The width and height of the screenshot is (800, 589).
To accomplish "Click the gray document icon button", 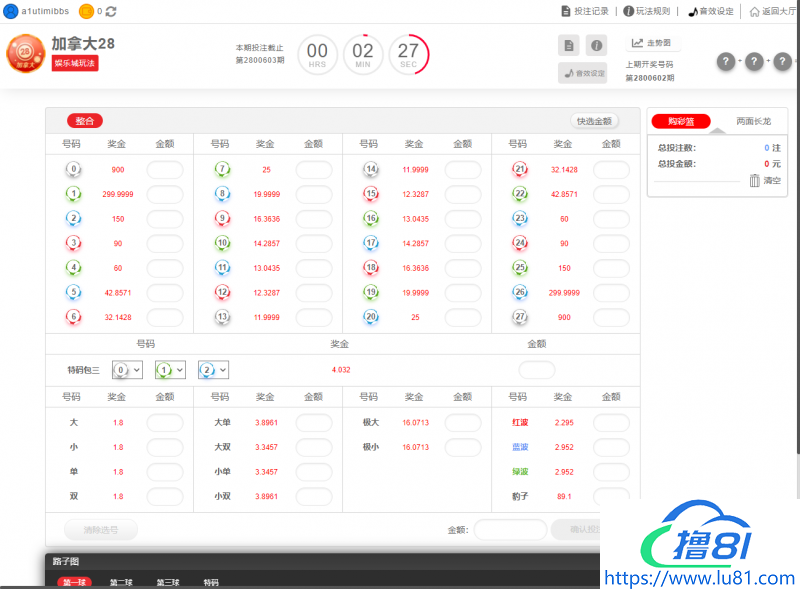I will pyautogui.click(x=568, y=45).
